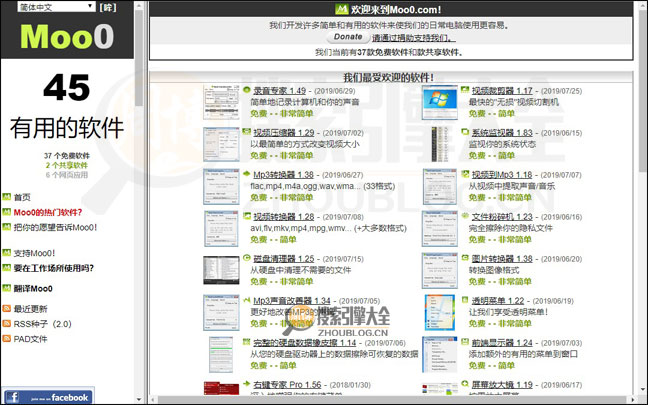
Task: Open 图片转换器 1.38 software link
Action: [502, 259]
